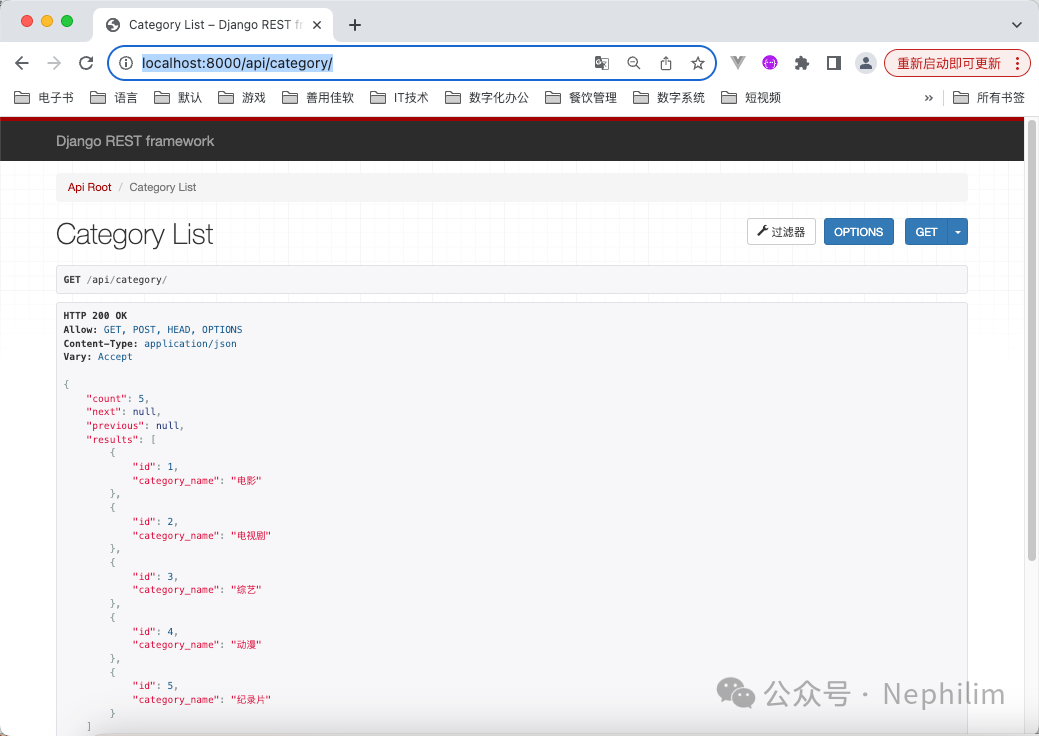
Task: View site information icon in address bar
Action: point(126,63)
